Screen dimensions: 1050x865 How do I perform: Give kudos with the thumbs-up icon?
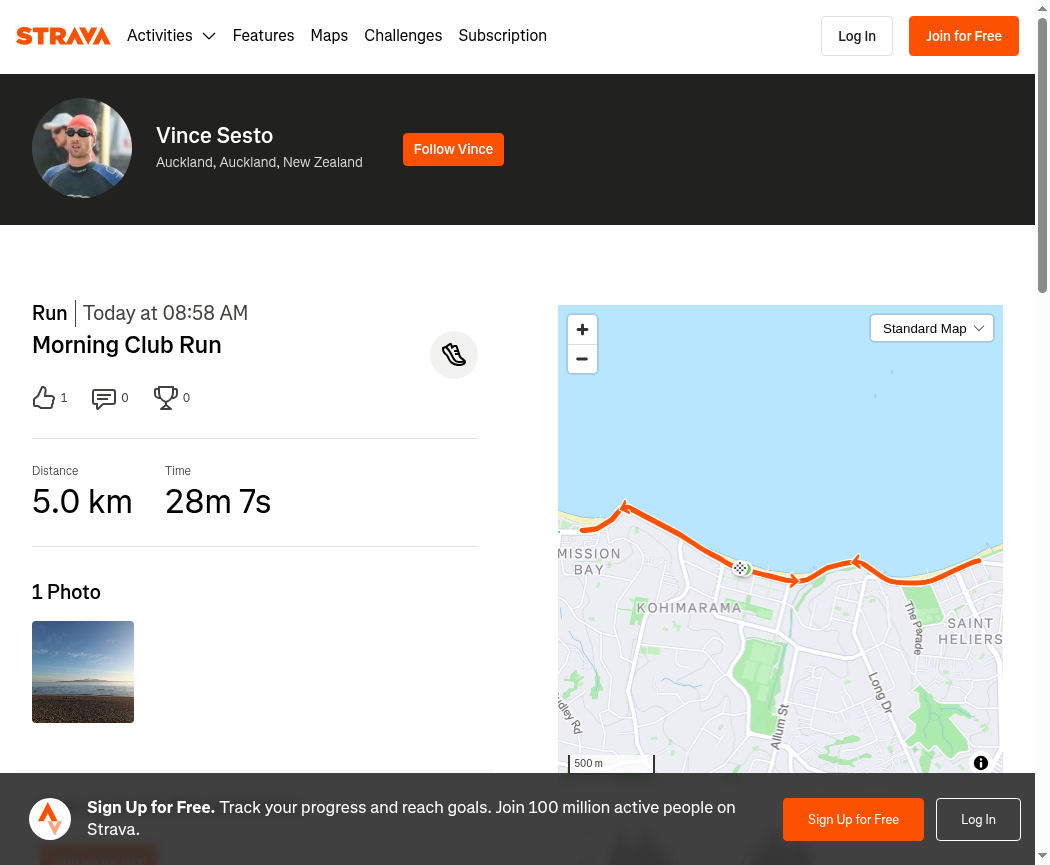(44, 398)
